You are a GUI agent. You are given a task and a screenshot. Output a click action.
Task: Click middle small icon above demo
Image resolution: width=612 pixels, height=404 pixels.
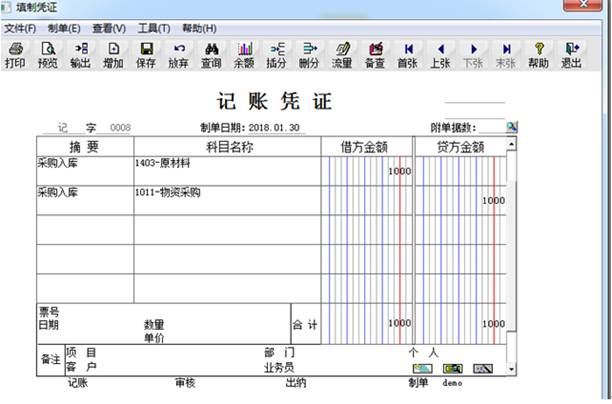453,368
